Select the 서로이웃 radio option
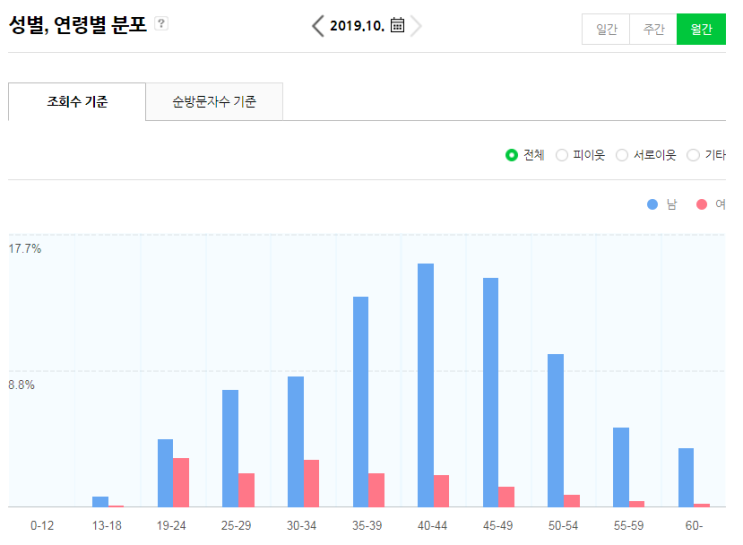This screenshot has width=743, height=545. pyautogui.click(x=622, y=155)
